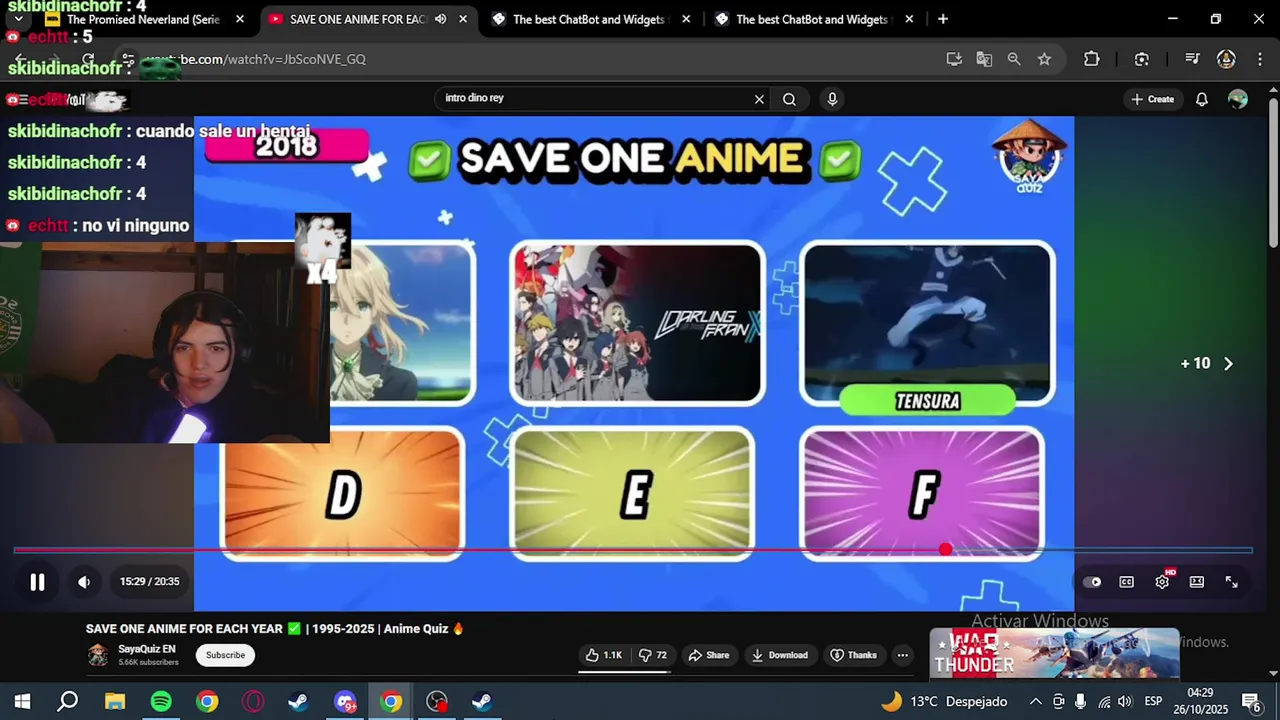Open the Chrome three-dot menu
This screenshot has width=1280, height=720.
click(x=1258, y=59)
